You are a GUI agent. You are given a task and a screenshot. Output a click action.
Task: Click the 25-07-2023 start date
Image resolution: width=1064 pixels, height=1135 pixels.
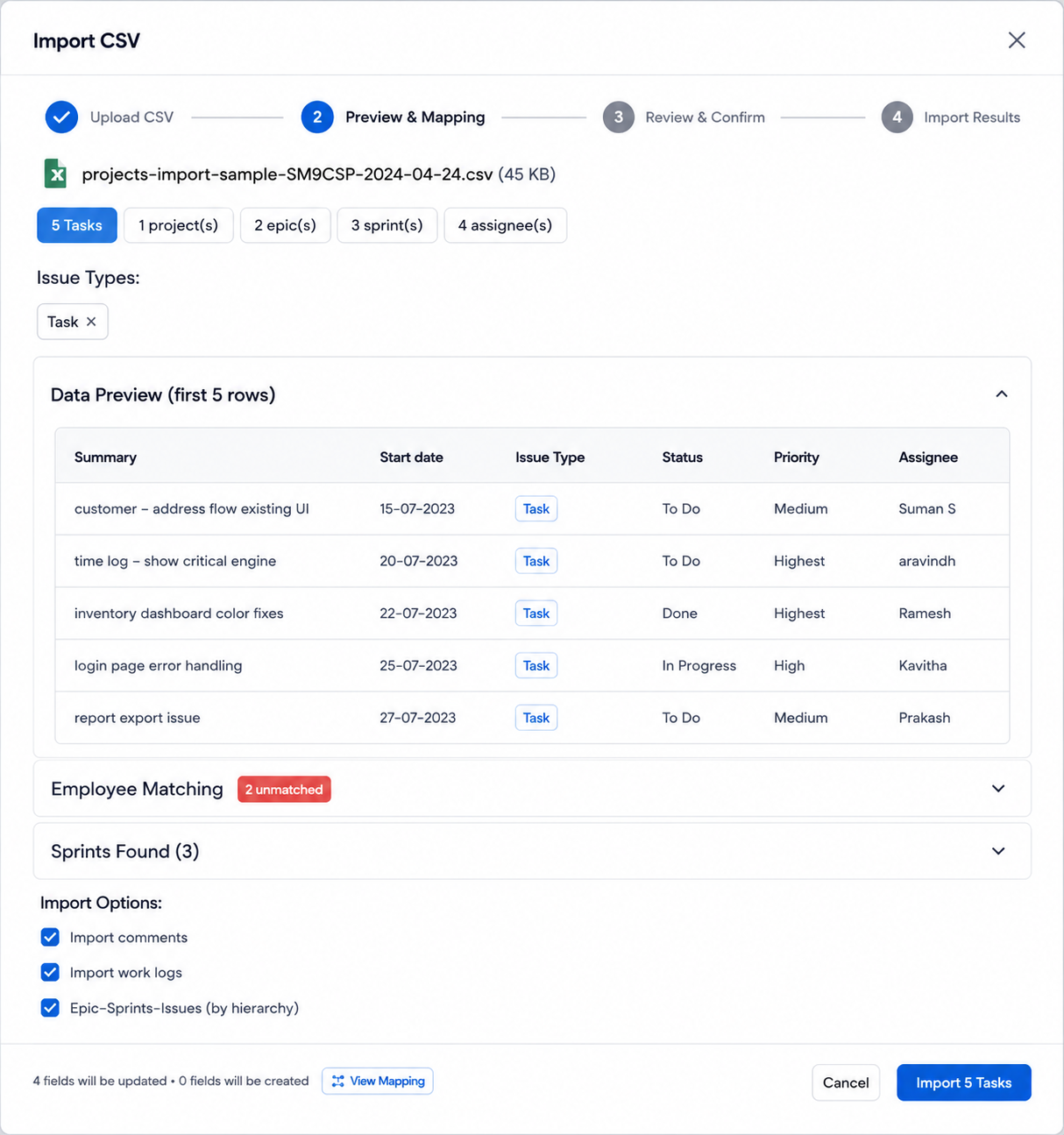[419, 665]
